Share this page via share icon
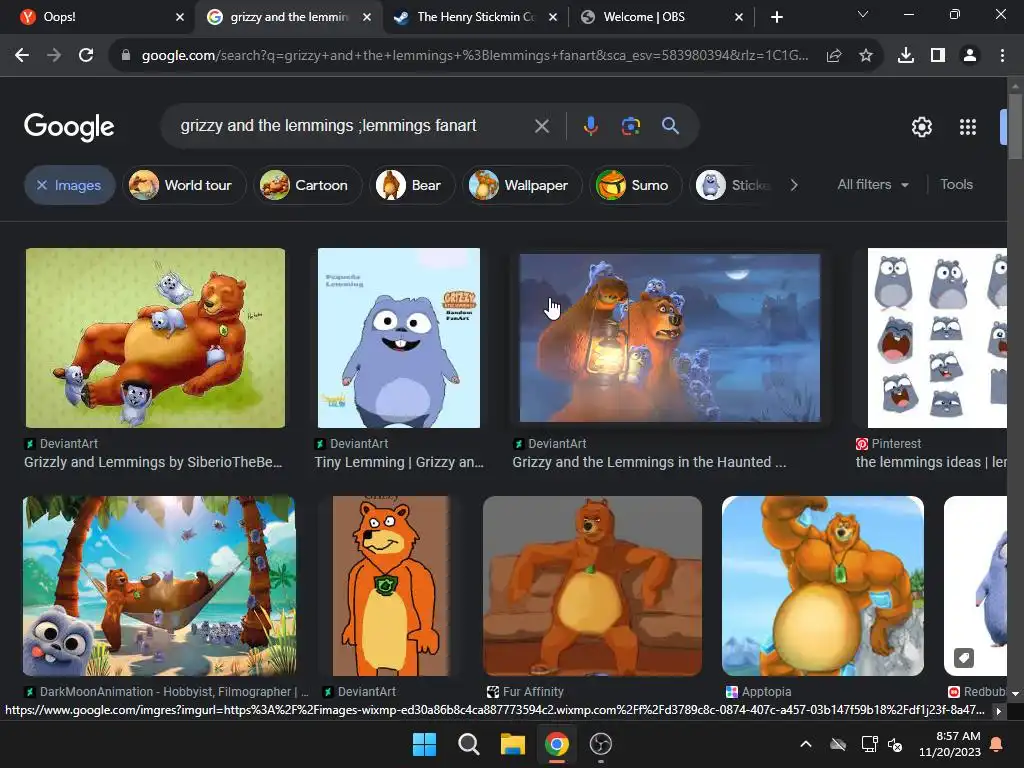The height and width of the screenshot is (768, 1024). 834,56
